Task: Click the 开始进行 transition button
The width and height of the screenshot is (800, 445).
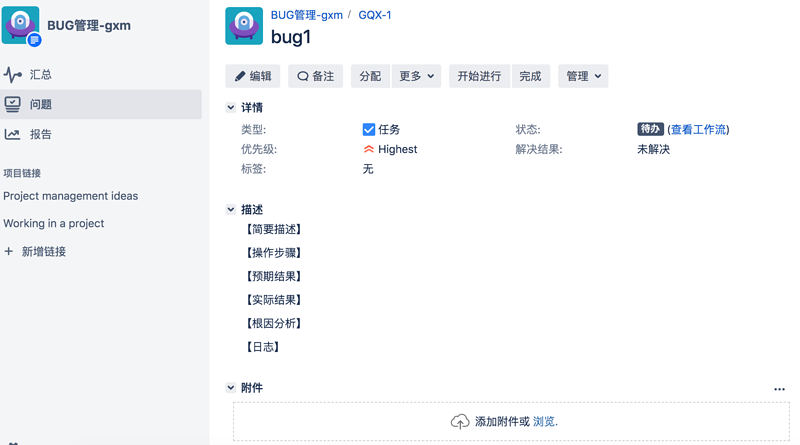Action: pos(479,76)
